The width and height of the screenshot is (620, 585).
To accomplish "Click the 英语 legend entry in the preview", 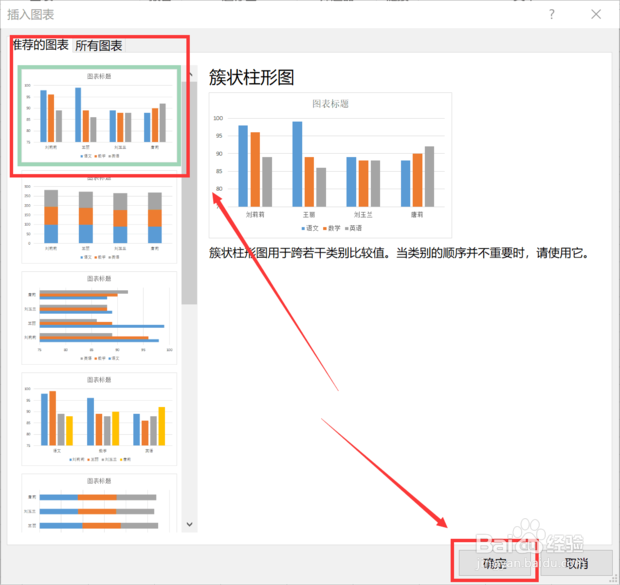I will point(353,228).
